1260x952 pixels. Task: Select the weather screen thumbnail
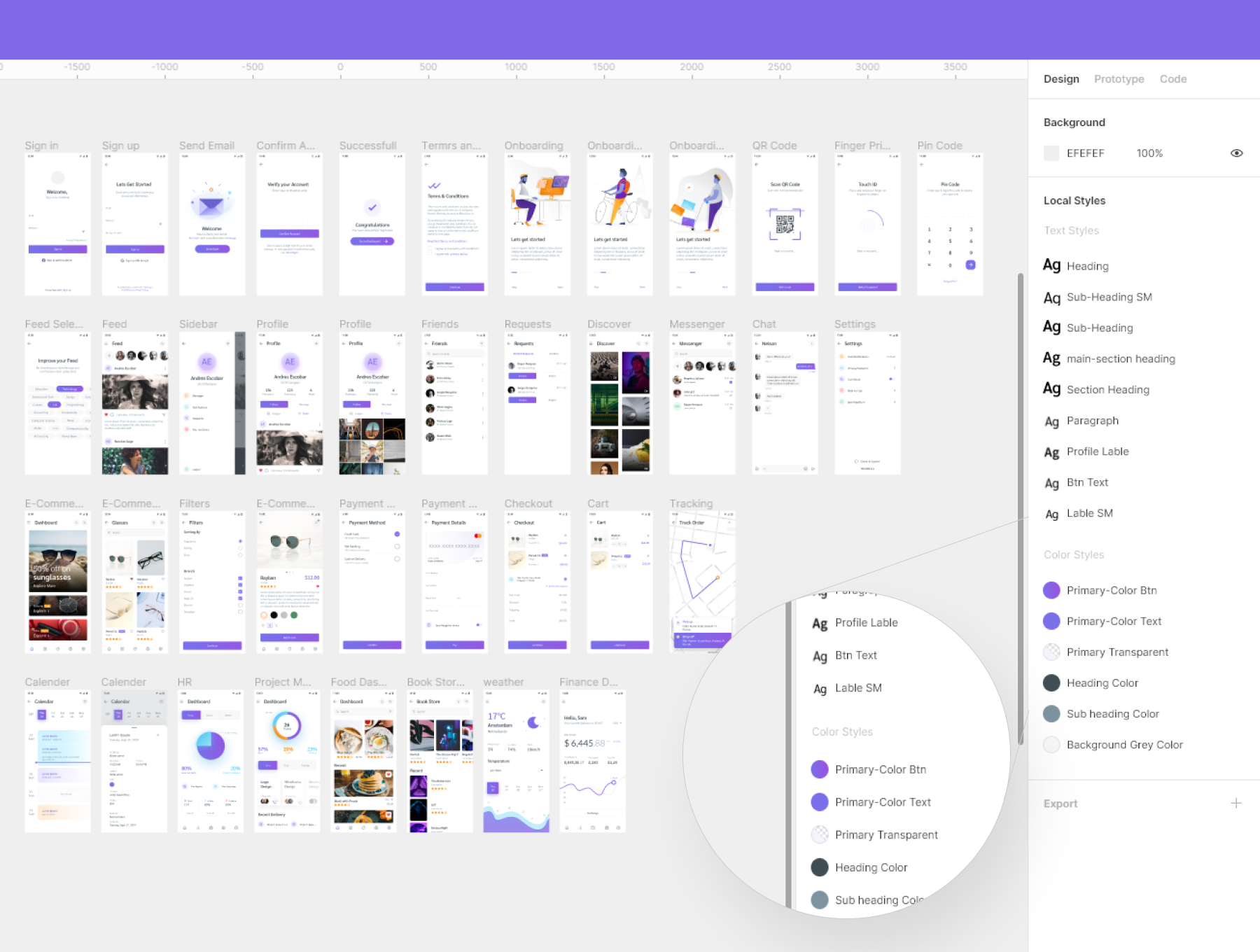[516, 761]
